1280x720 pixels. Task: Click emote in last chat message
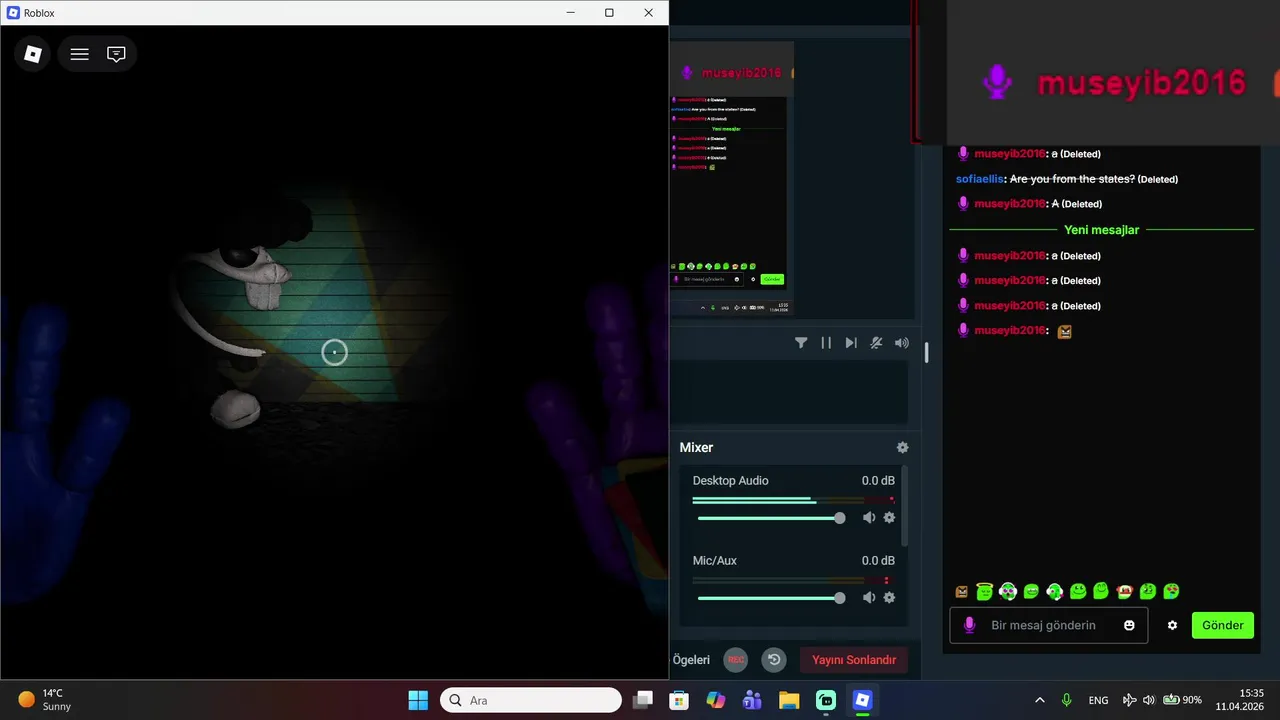click(x=1064, y=331)
